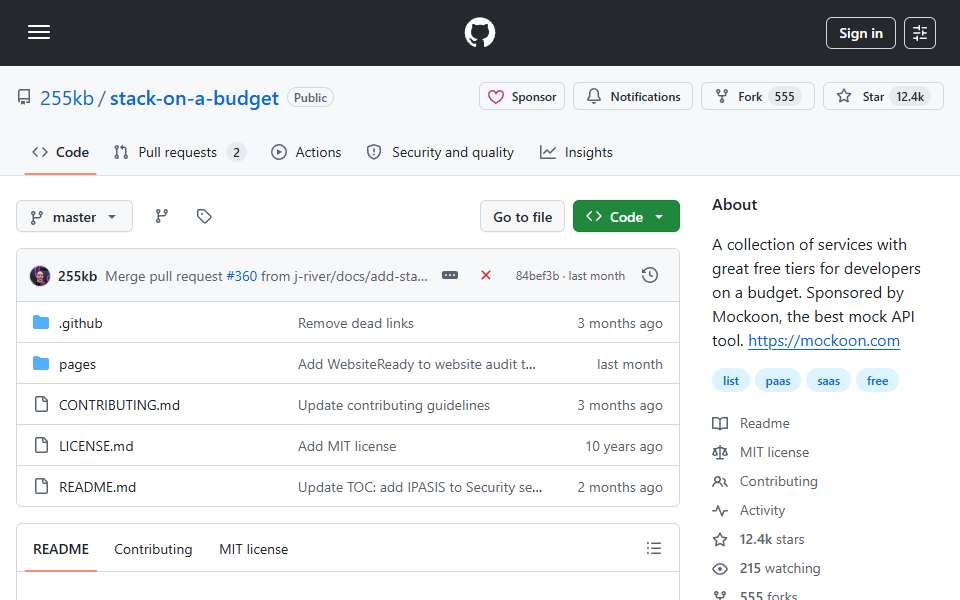Select MIT license tab in README panel
Screen dimensions: 960x600
click(x=253, y=549)
